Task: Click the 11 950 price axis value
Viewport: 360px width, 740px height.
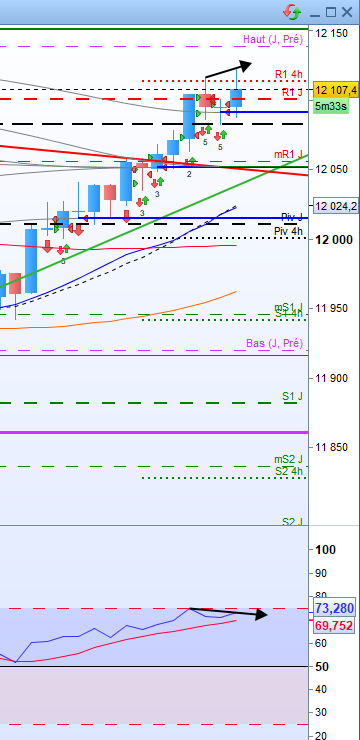Action: [x=331, y=309]
